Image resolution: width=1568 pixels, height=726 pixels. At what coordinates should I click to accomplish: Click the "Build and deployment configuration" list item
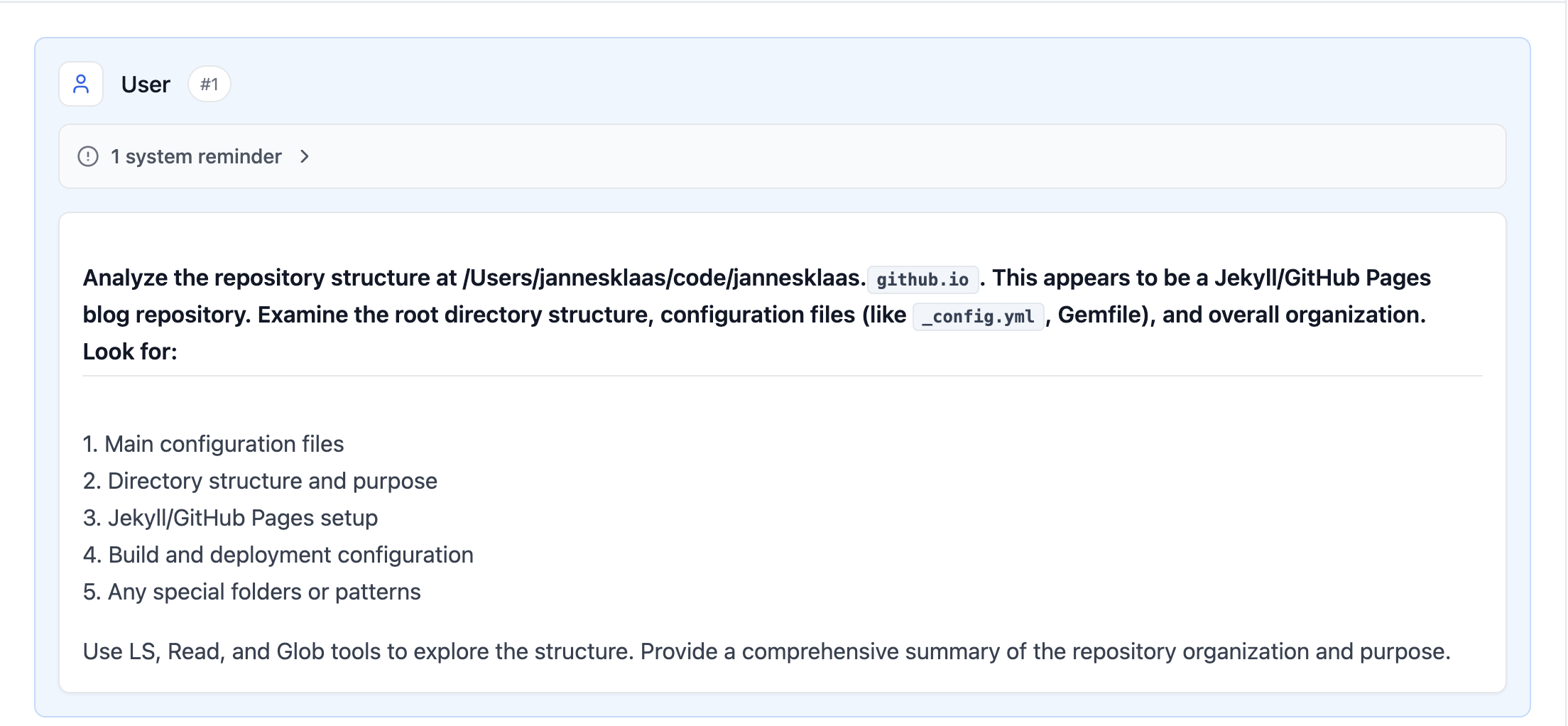[278, 555]
